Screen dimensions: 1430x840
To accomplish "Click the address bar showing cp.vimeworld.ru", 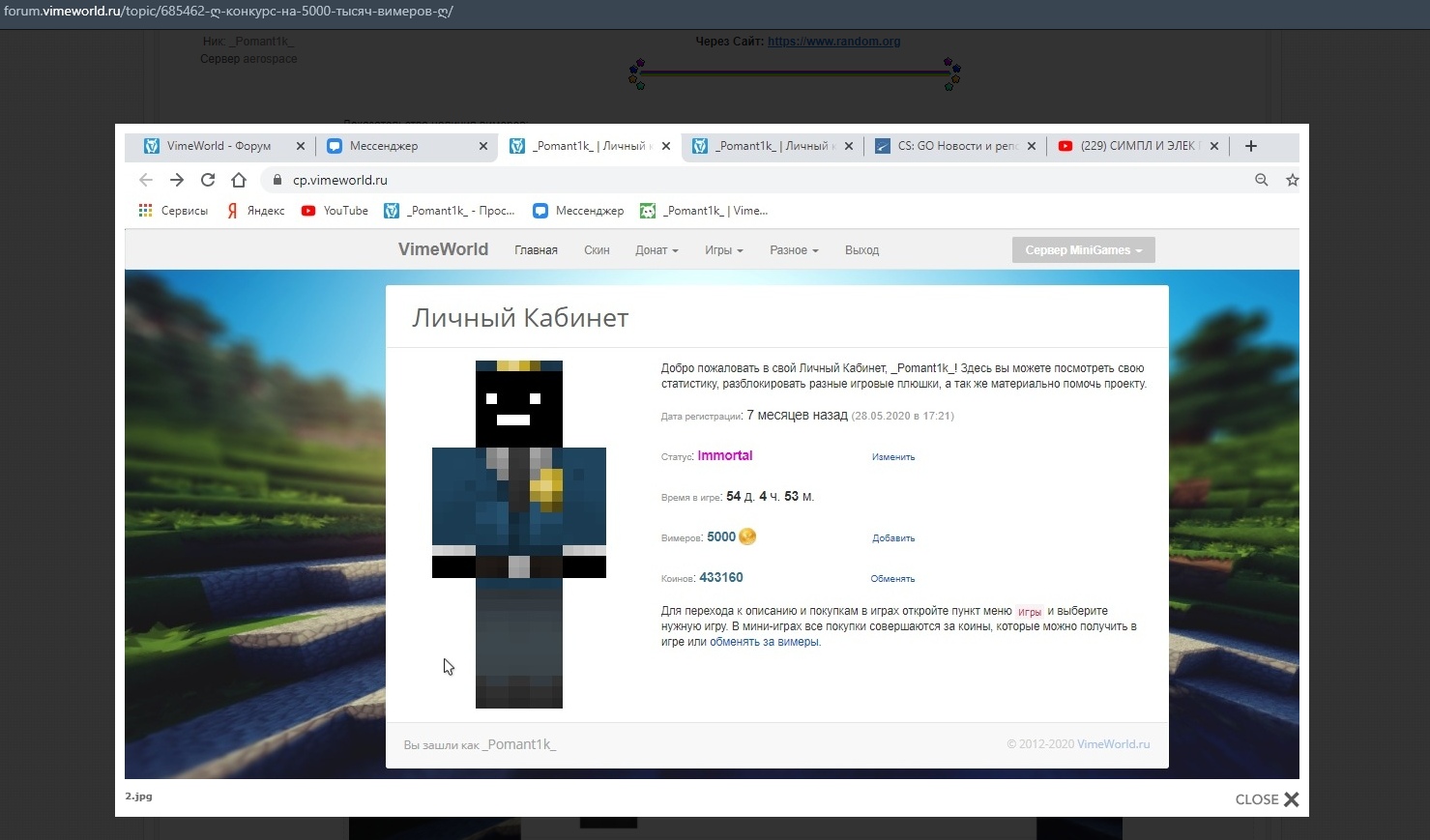I will [x=754, y=180].
